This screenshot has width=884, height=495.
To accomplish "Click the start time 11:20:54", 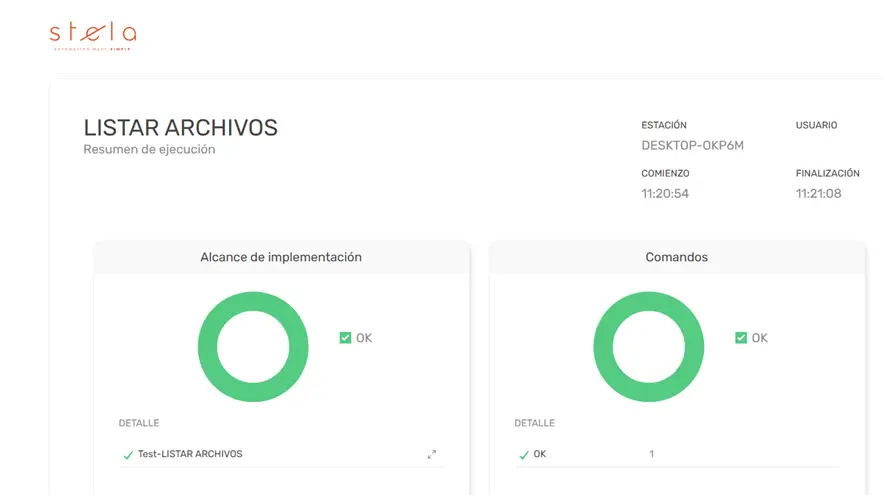I will click(665, 193).
